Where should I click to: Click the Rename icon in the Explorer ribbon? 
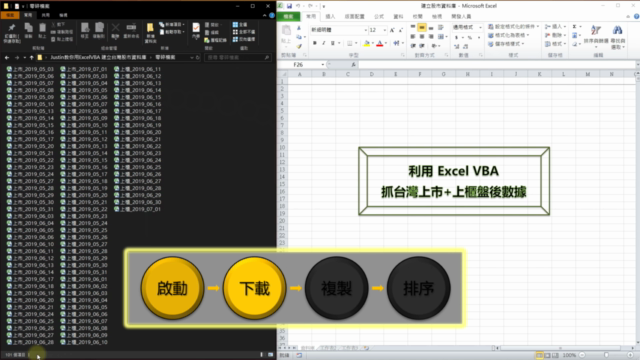(131, 28)
